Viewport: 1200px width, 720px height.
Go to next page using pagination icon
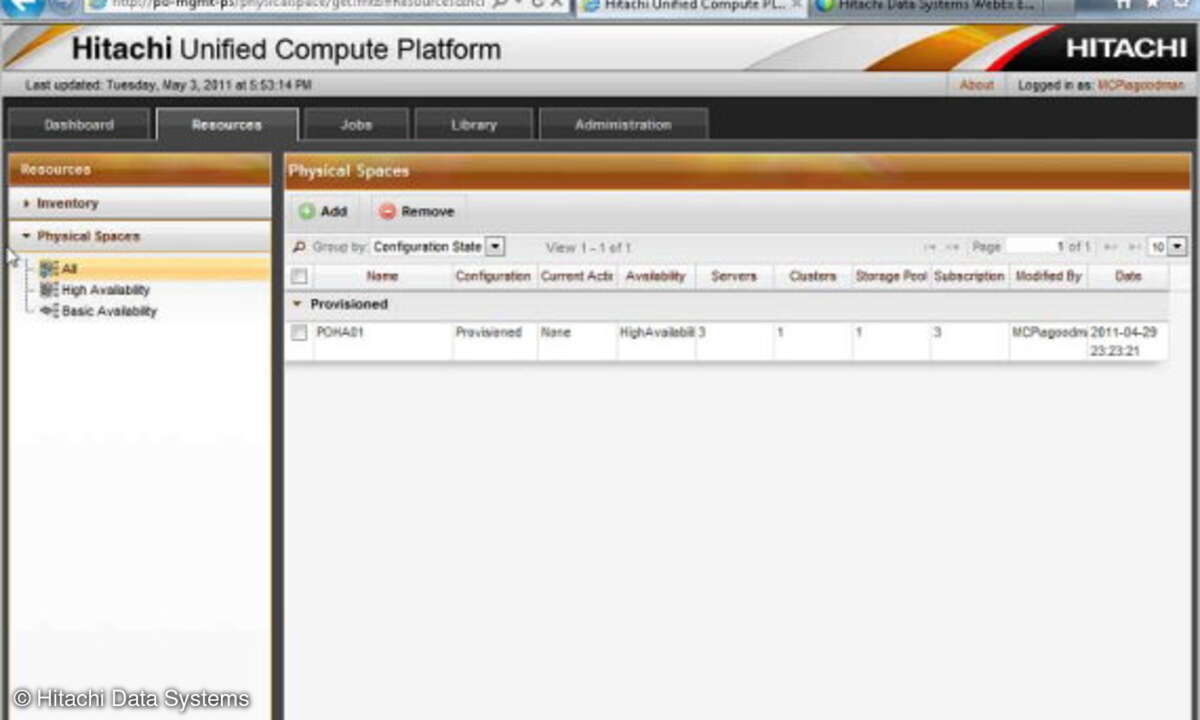point(1110,247)
